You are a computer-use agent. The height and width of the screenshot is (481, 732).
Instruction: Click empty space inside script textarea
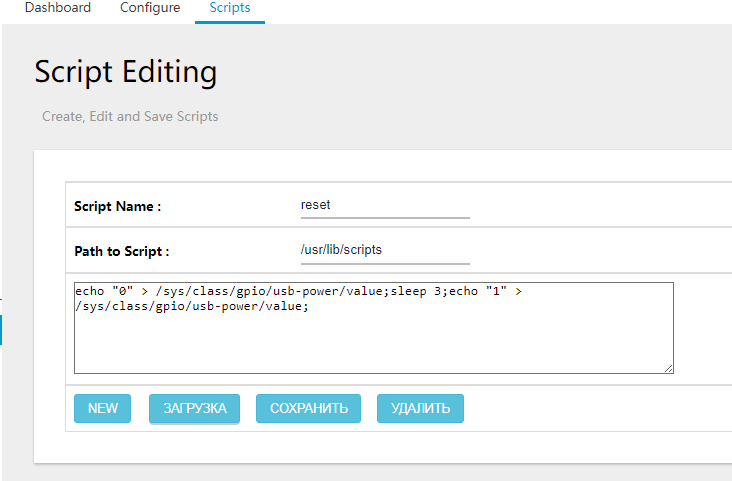click(x=373, y=346)
